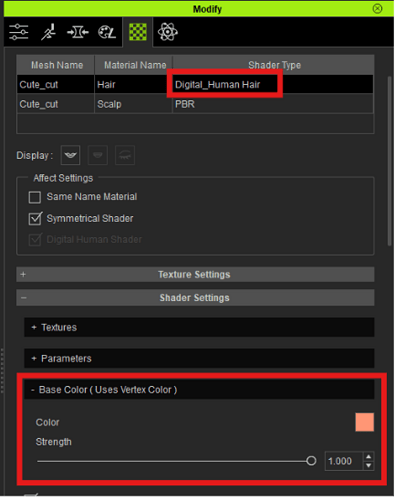Click the Modify panel vertical scrollbar
This screenshot has width=395, height=500.
[389, 161]
